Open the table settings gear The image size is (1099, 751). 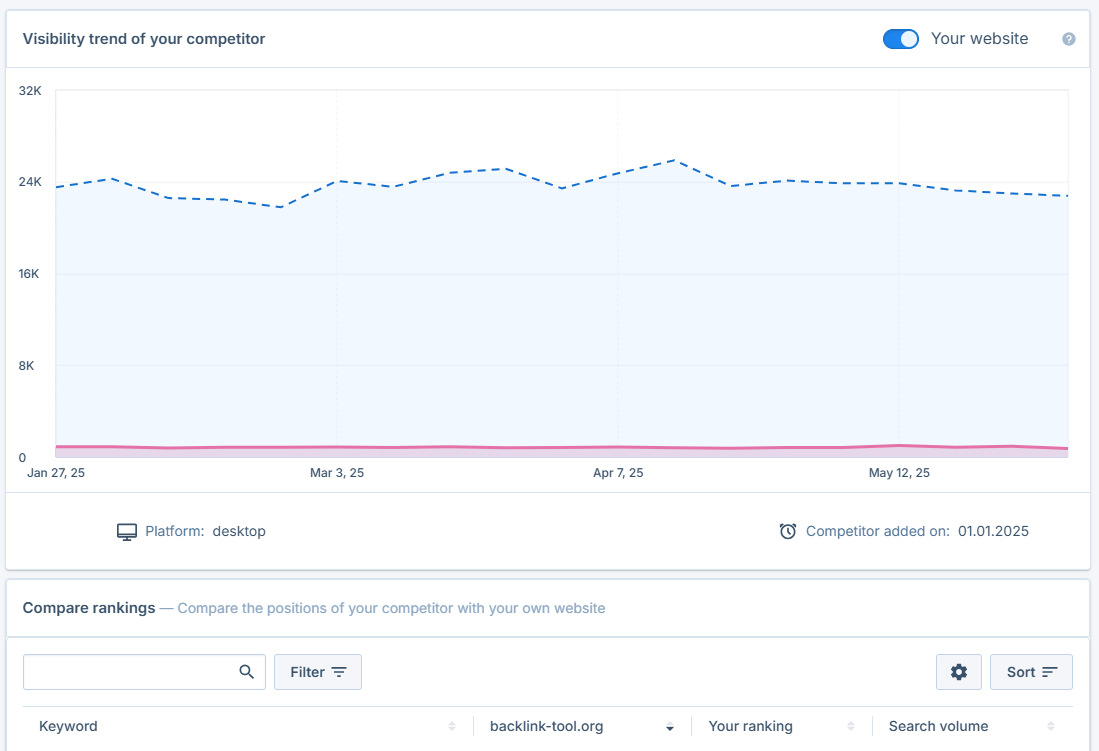(x=958, y=671)
